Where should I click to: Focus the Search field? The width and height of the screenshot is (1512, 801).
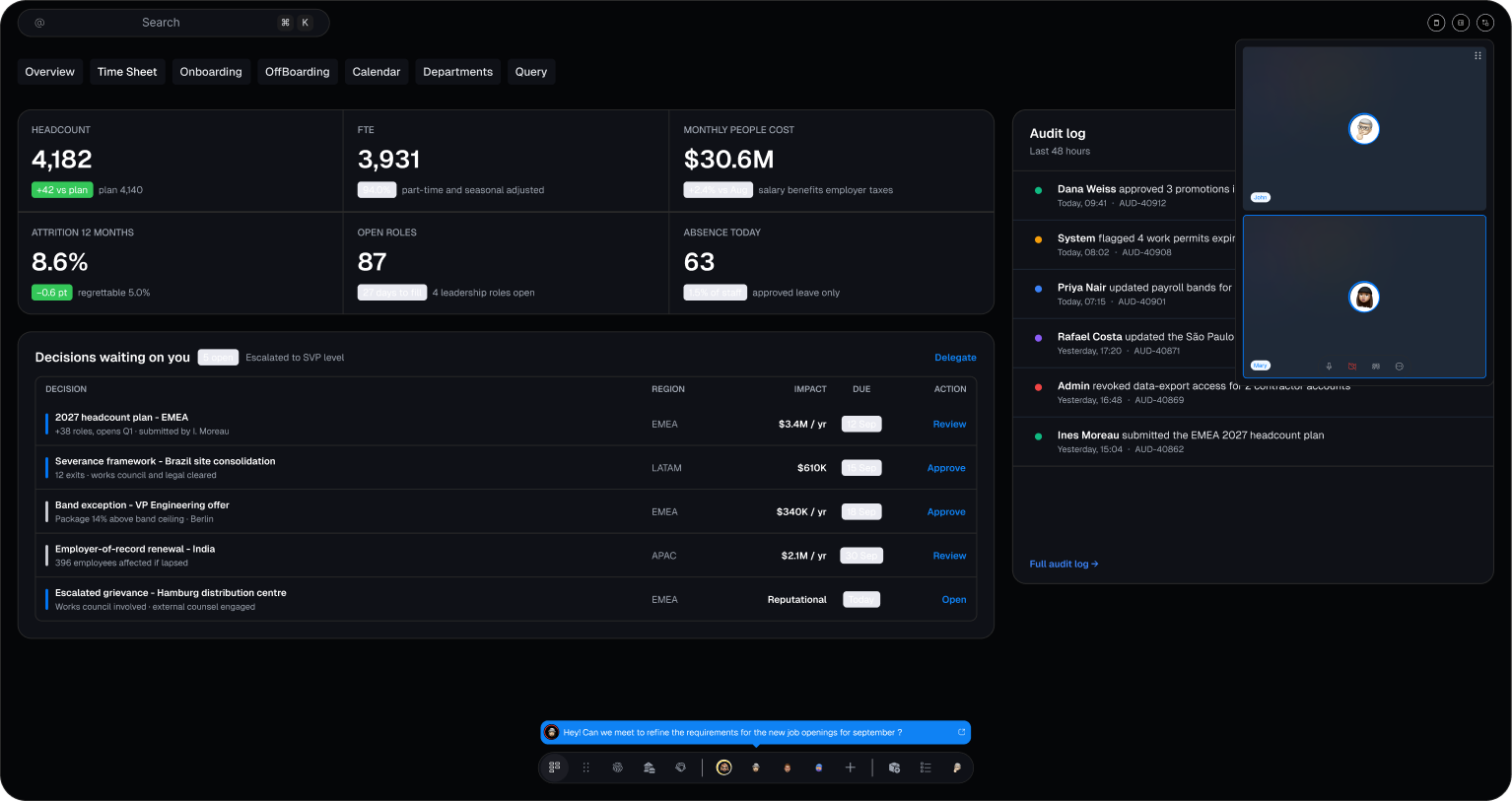click(173, 23)
